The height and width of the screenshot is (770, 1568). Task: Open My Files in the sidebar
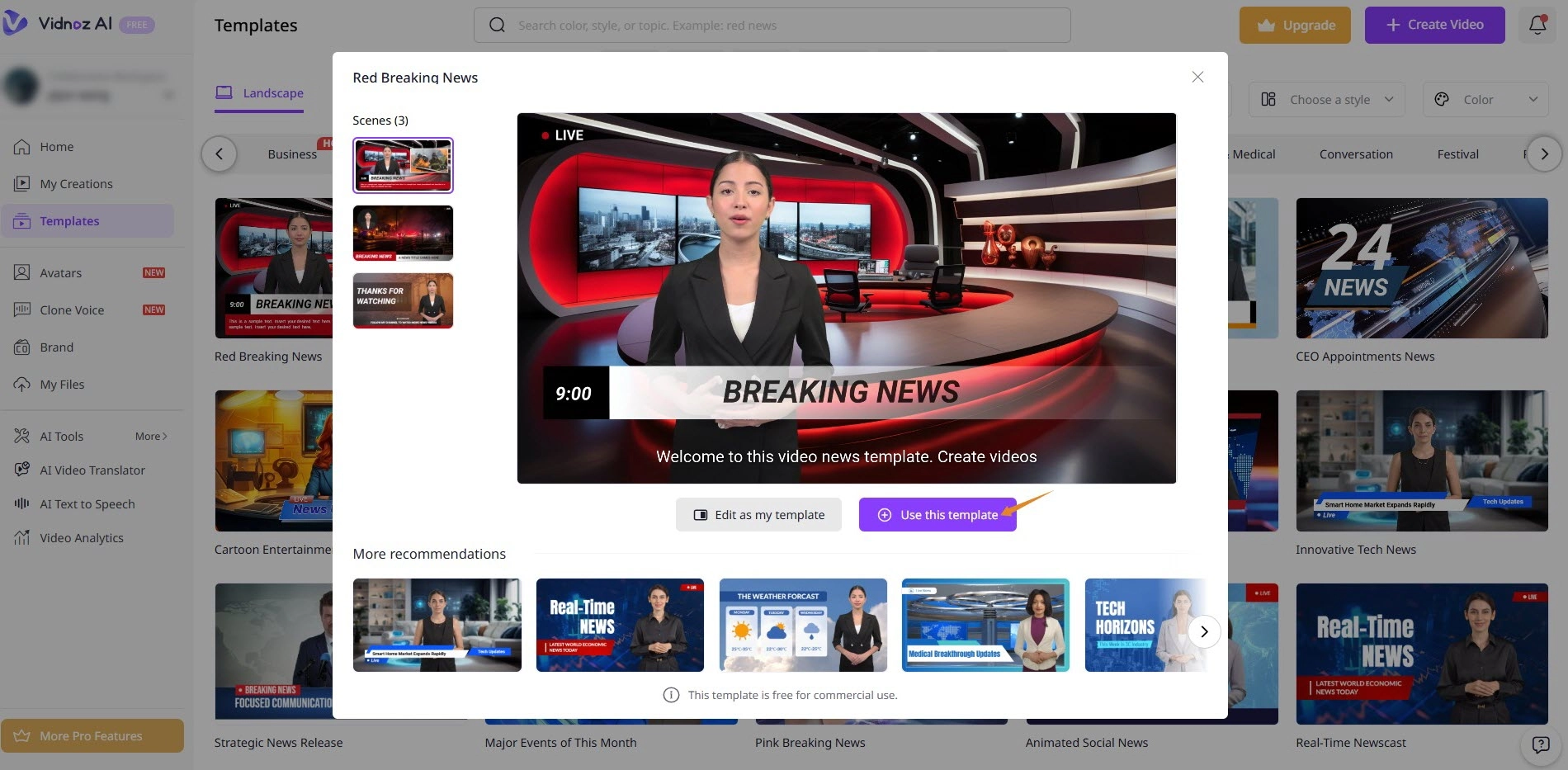point(62,384)
